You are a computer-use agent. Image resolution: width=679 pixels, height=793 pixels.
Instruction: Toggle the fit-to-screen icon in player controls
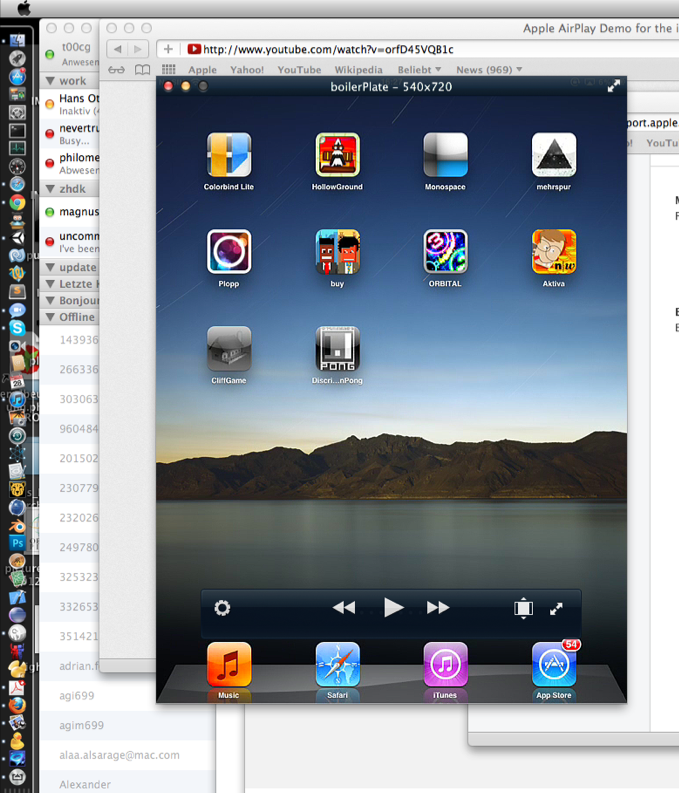[x=523, y=608]
